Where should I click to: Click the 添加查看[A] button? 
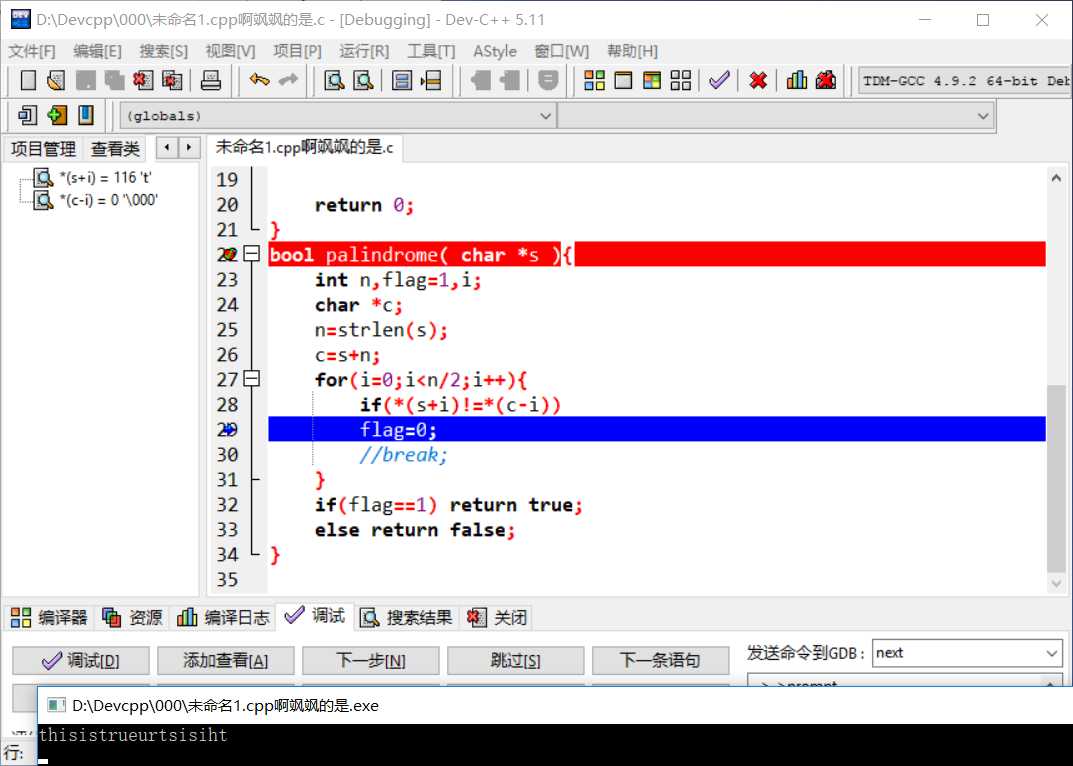pos(226,661)
